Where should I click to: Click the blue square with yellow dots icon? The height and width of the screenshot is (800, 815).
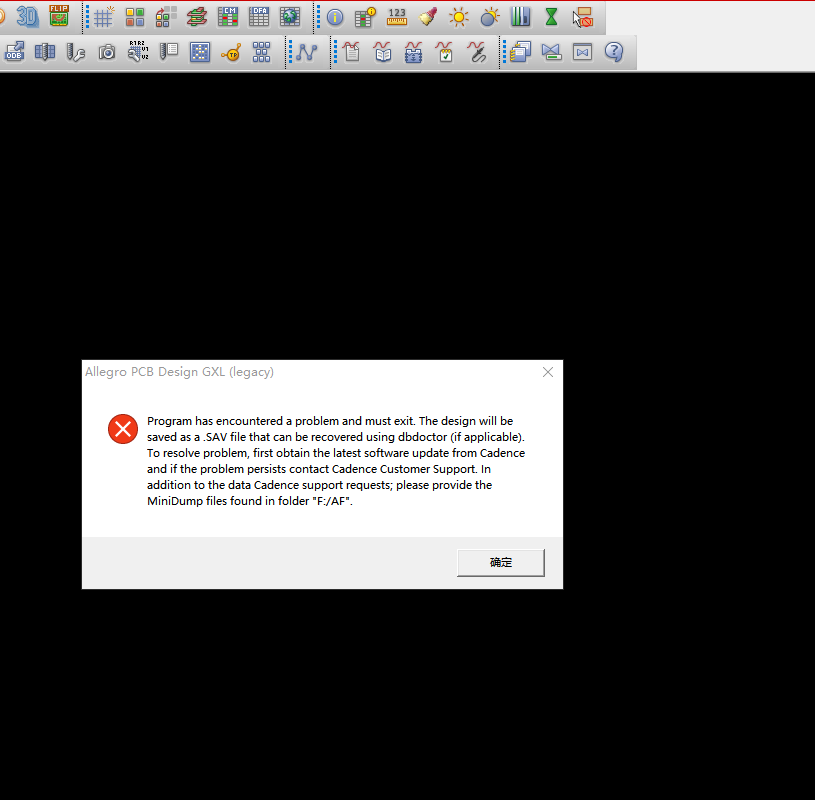click(200, 52)
